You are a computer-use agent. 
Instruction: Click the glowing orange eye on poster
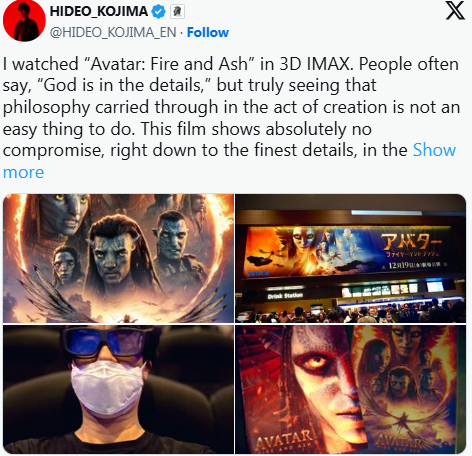(x=316, y=362)
